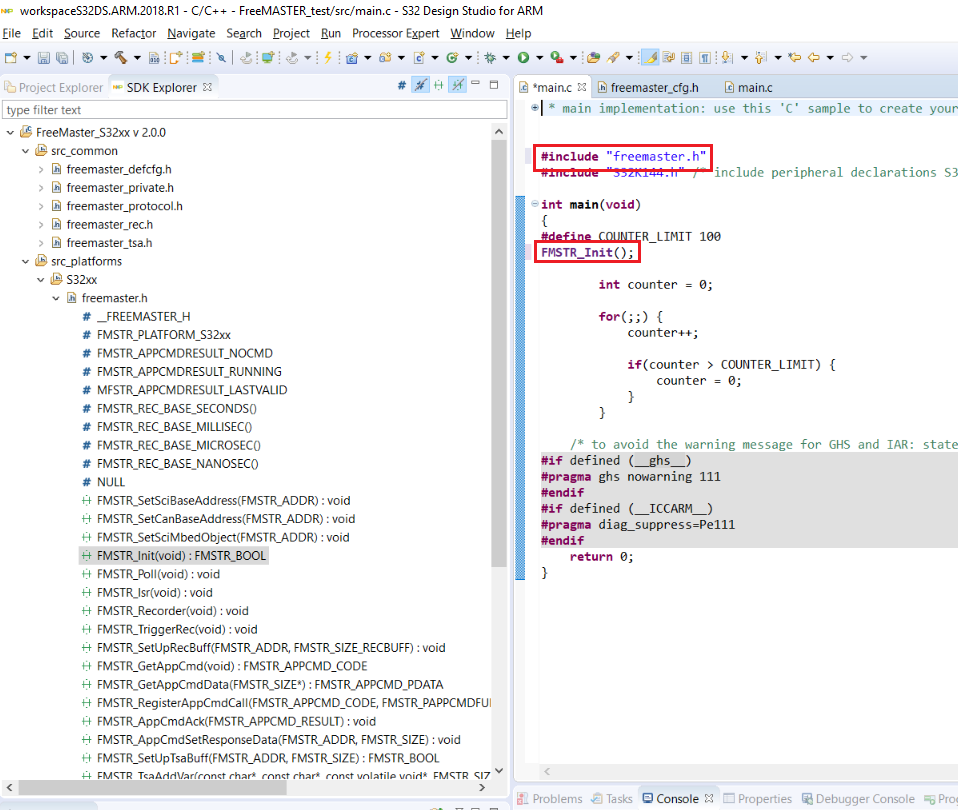958x810 pixels.
Task: Click the Toggle Block Selection icon
Action: [x=687, y=57]
